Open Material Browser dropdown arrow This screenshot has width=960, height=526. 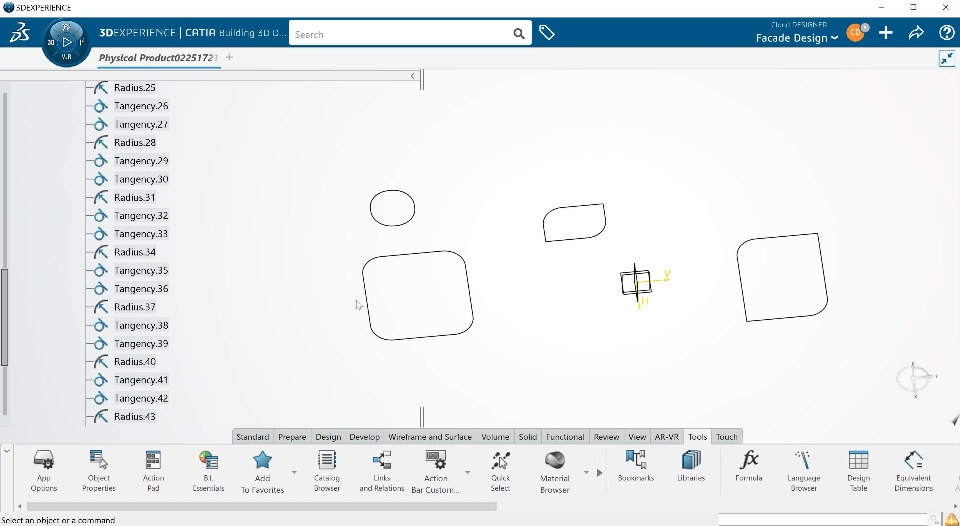pyautogui.click(x=586, y=472)
